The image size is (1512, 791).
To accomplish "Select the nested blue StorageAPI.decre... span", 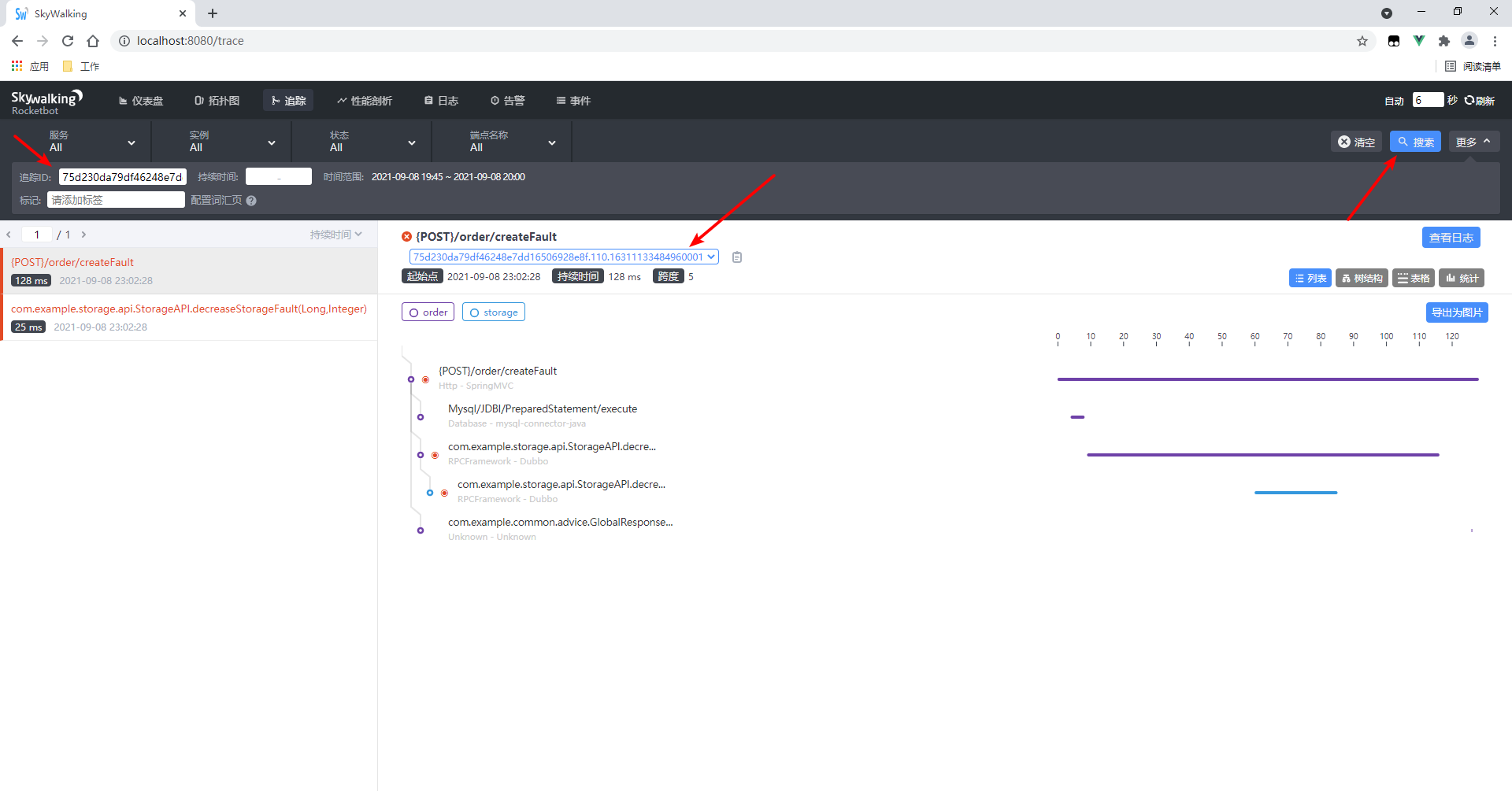I will pyautogui.click(x=561, y=491).
